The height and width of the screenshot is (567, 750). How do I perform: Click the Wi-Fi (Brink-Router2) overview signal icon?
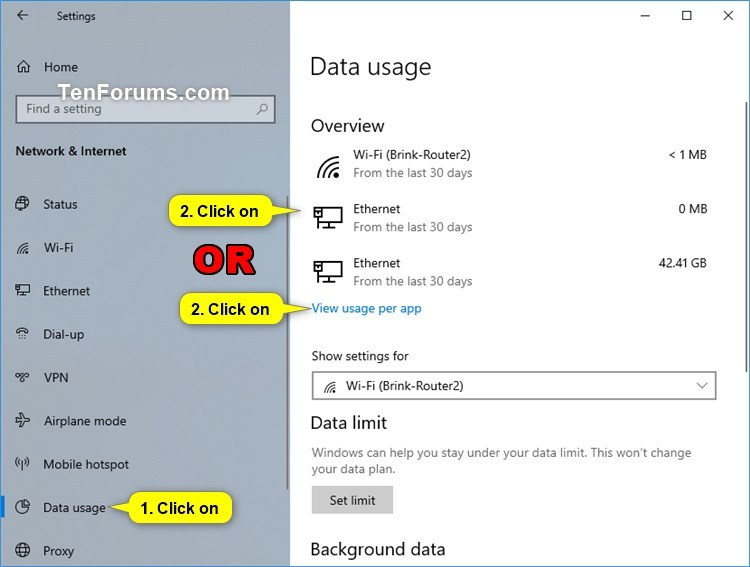329,167
